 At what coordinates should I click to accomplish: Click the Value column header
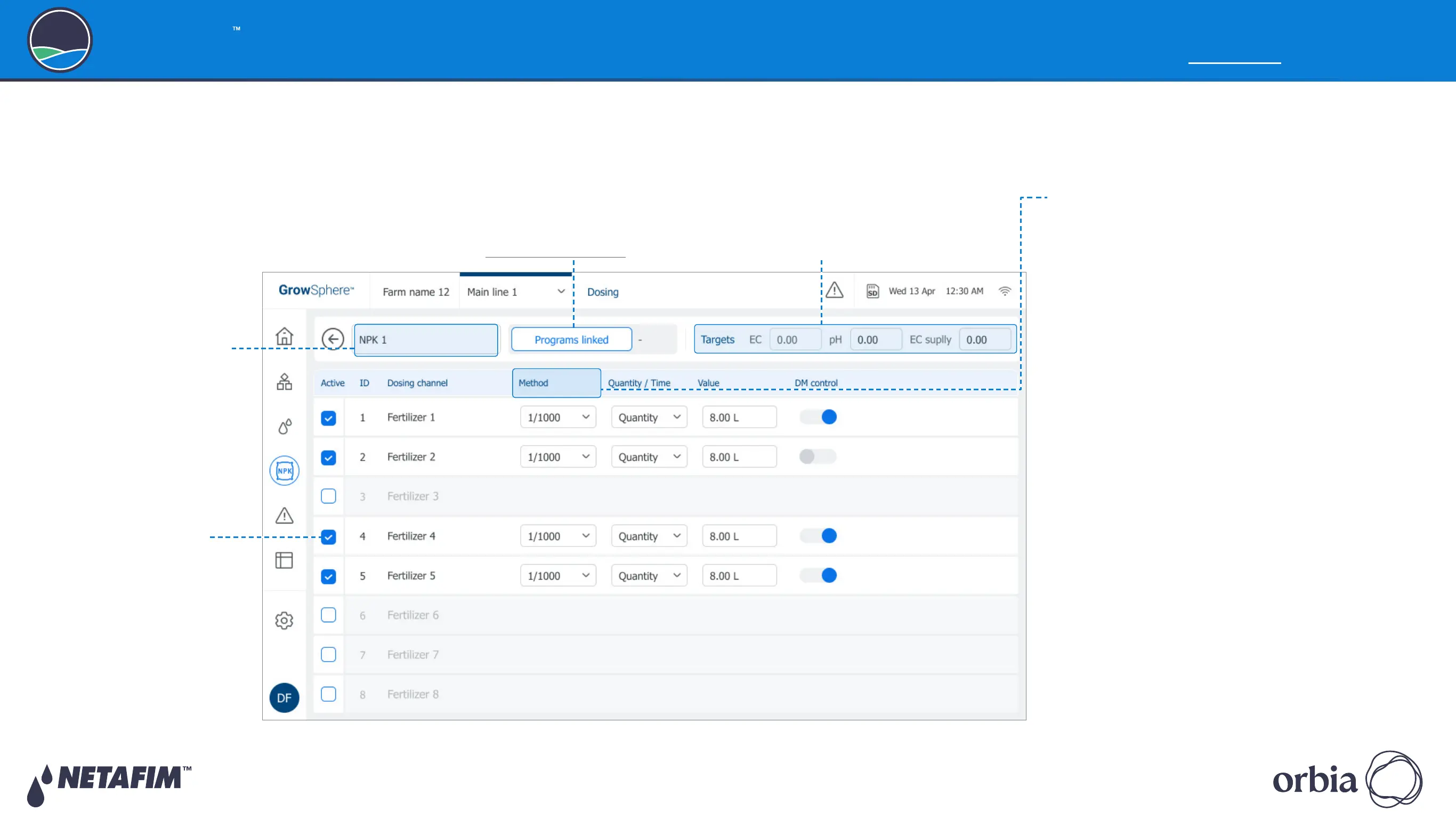(708, 383)
